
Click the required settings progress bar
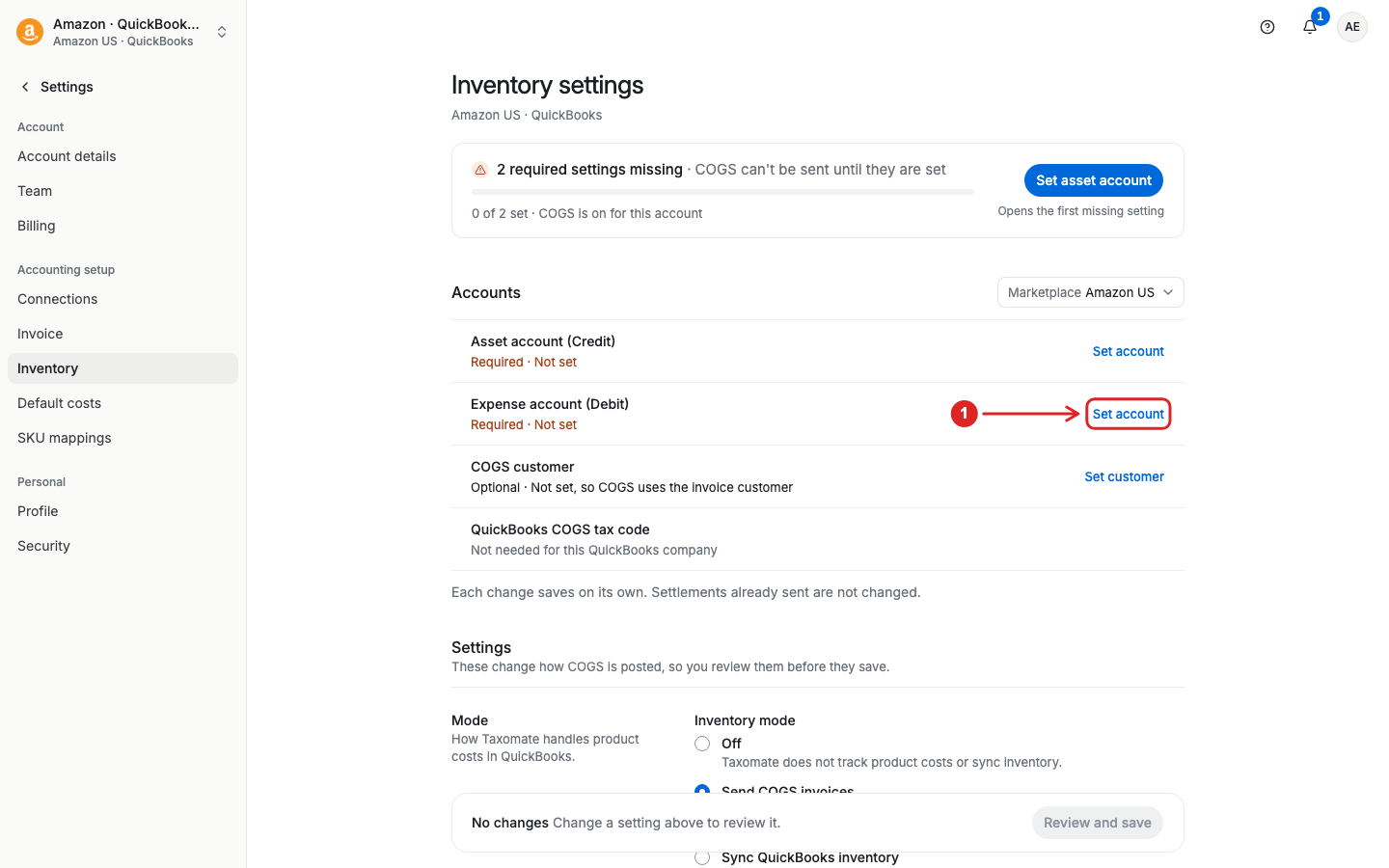[x=722, y=192]
